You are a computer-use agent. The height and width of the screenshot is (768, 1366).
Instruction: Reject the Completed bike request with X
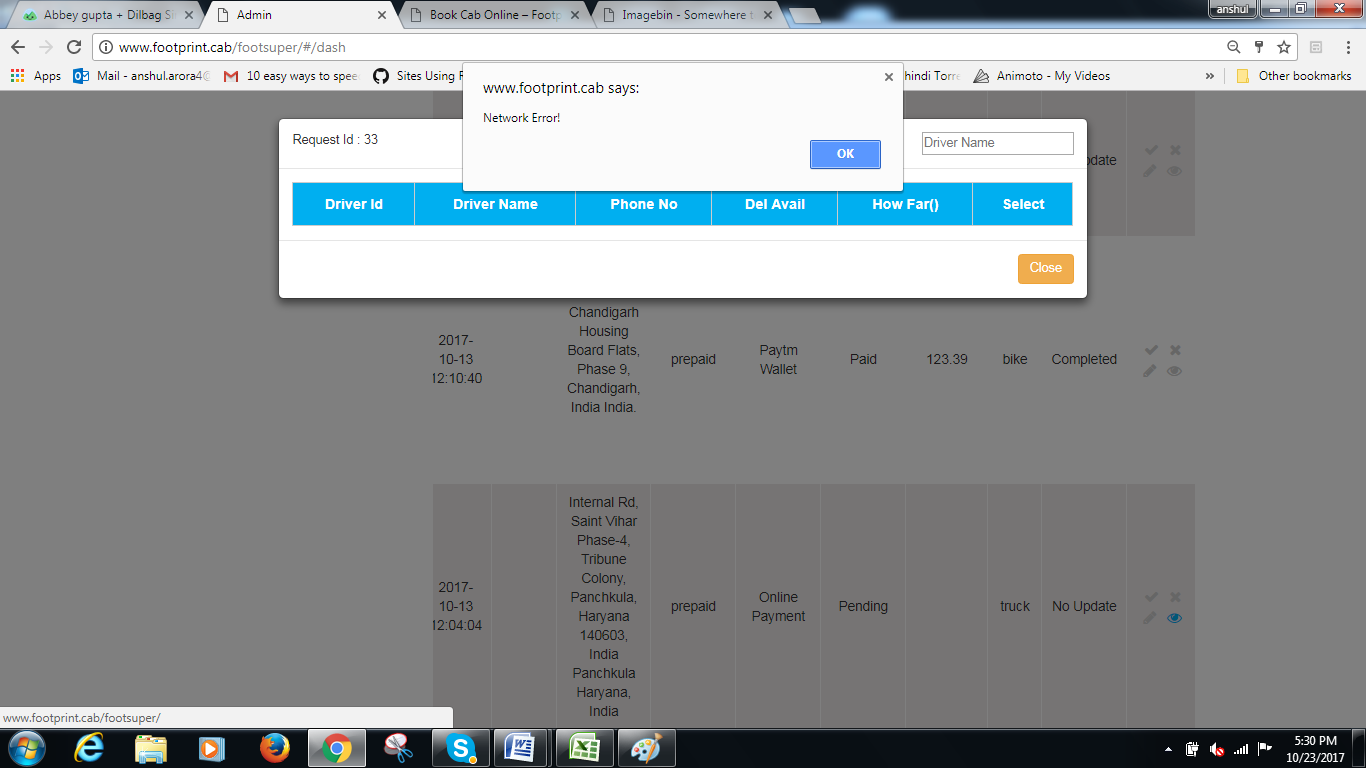point(1175,350)
